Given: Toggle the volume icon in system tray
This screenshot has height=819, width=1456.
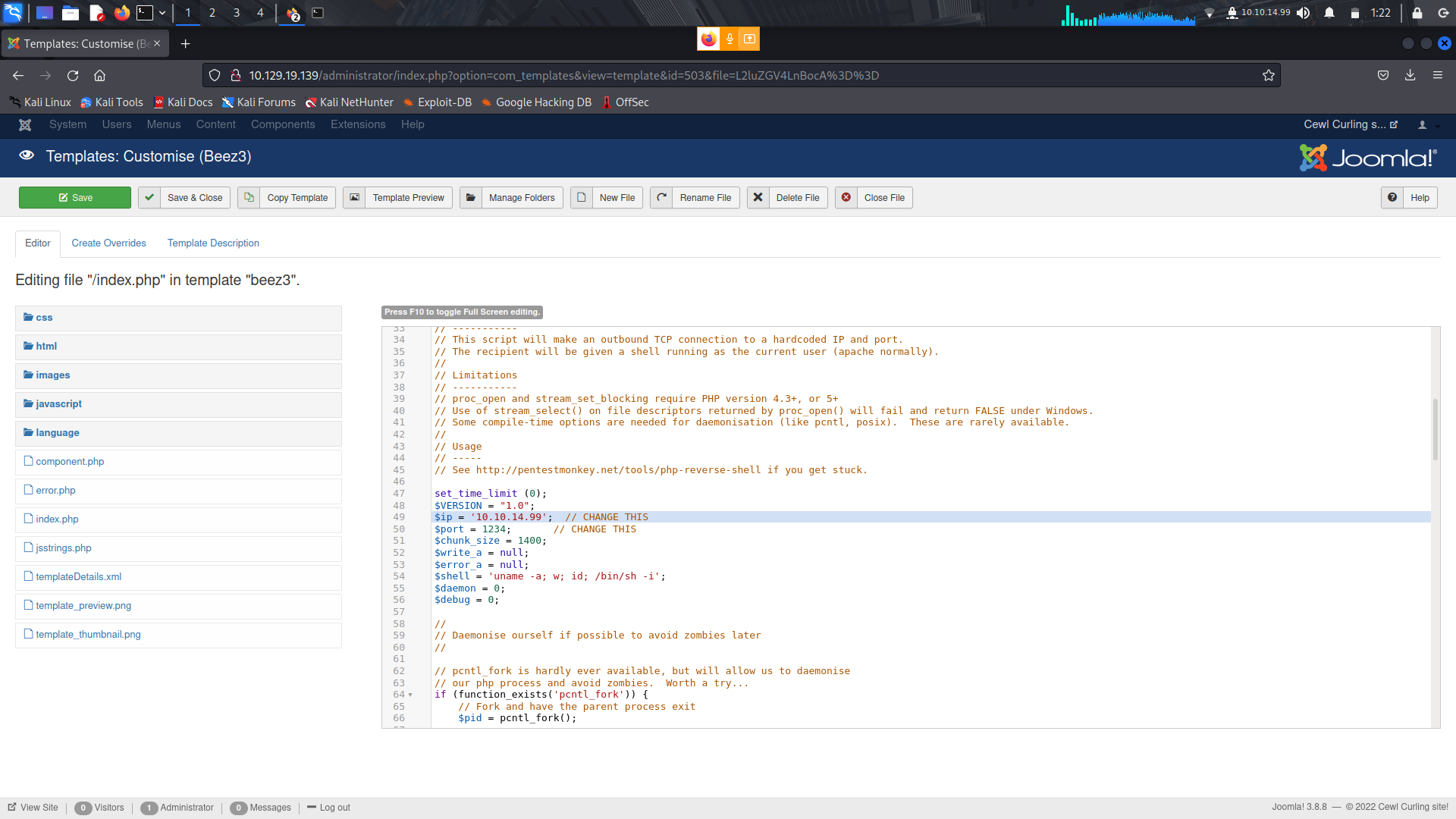Looking at the screenshot, I should coord(1303,13).
